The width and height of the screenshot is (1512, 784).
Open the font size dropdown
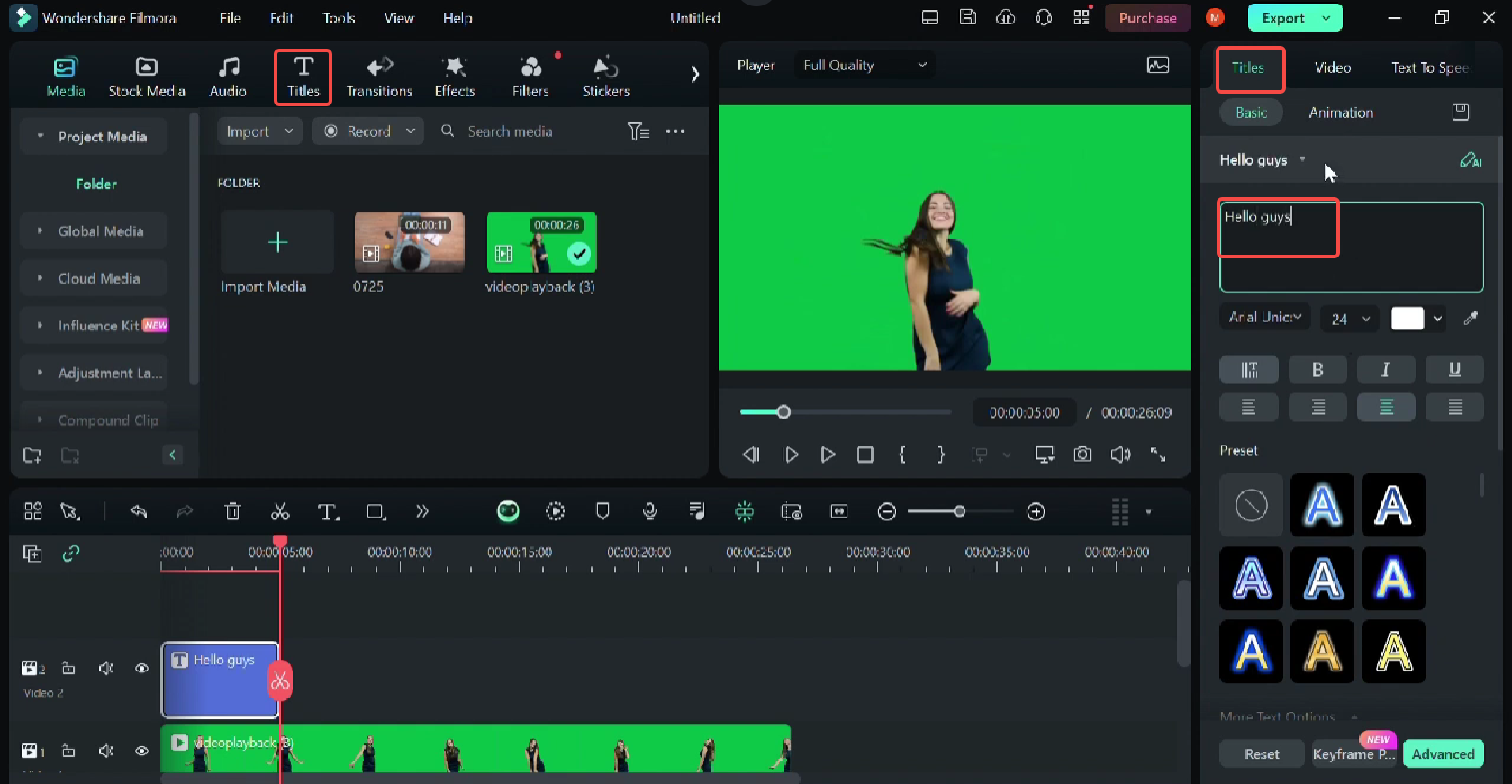(1349, 319)
